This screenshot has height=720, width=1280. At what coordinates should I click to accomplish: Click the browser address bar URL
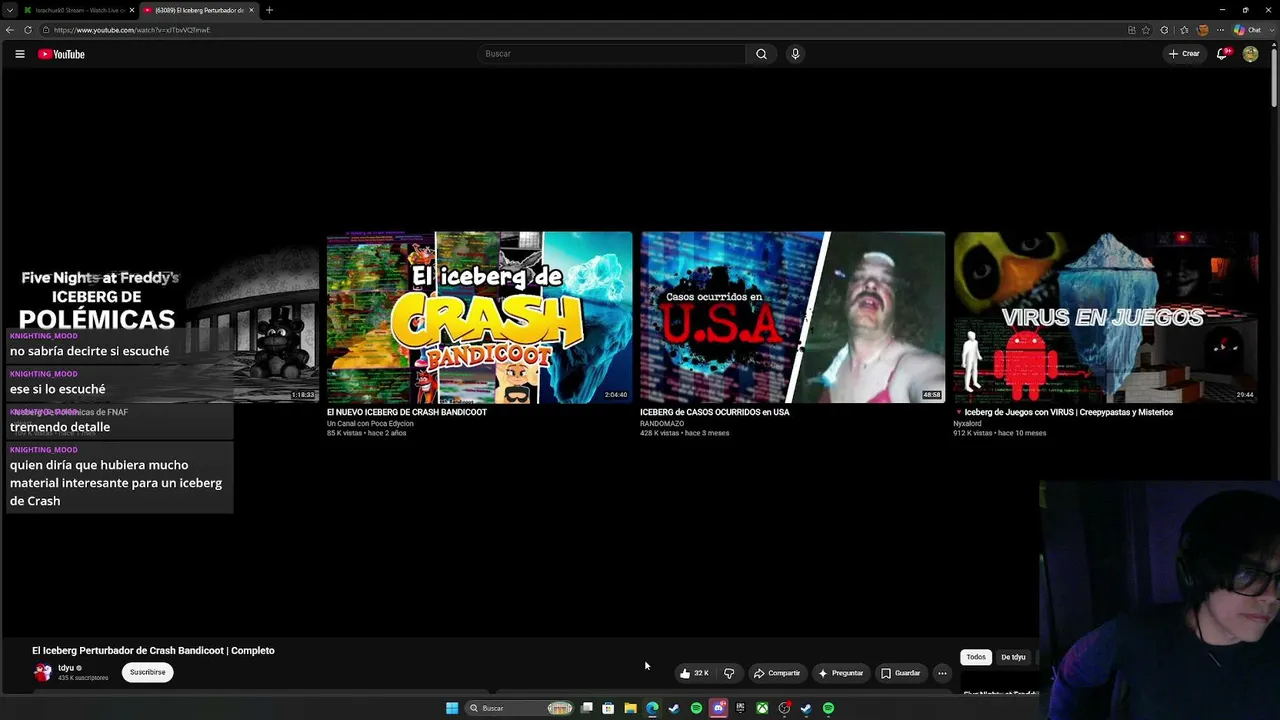[x=132, y=30]
